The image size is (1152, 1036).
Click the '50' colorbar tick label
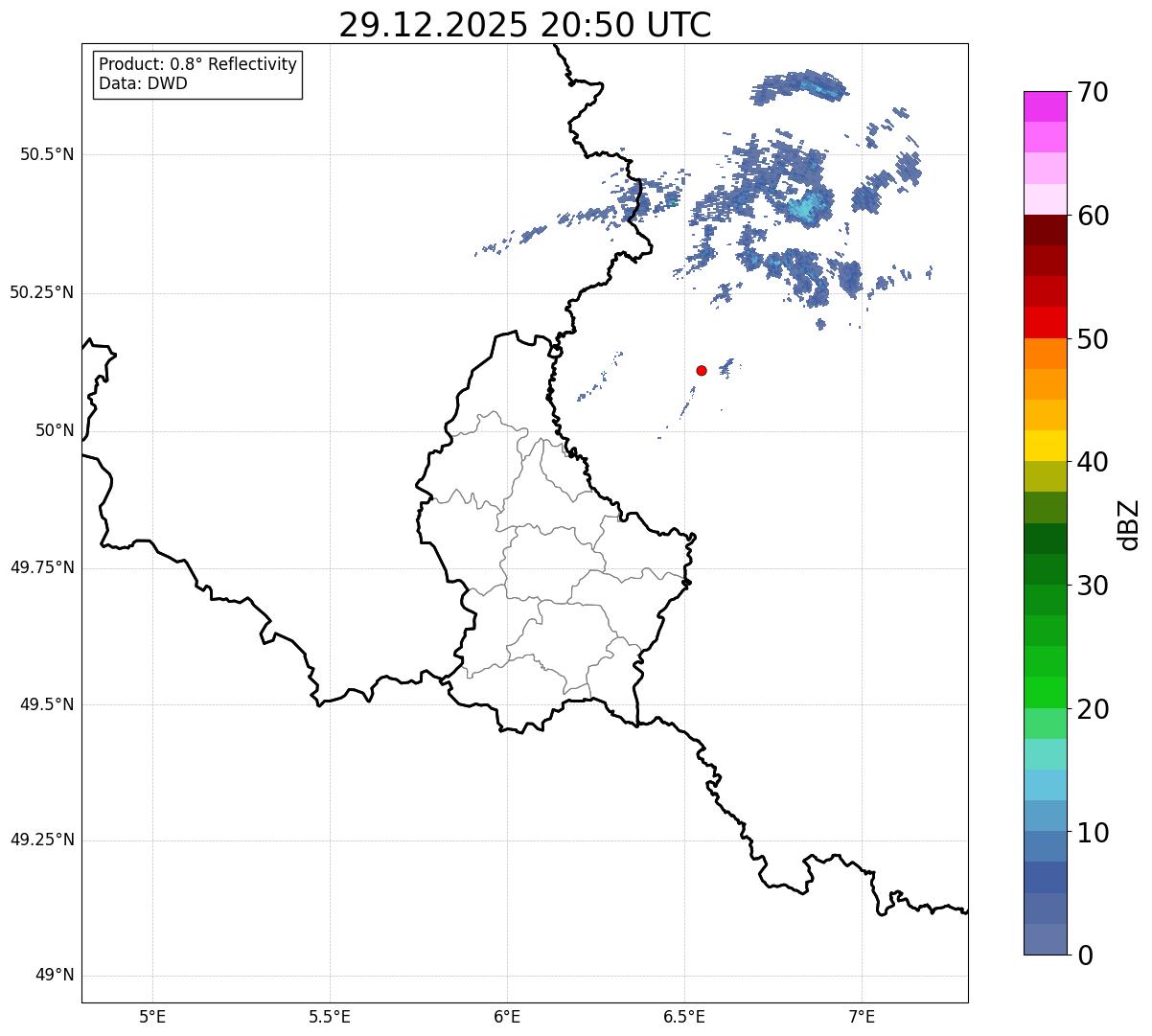[x=1093, y=339]
